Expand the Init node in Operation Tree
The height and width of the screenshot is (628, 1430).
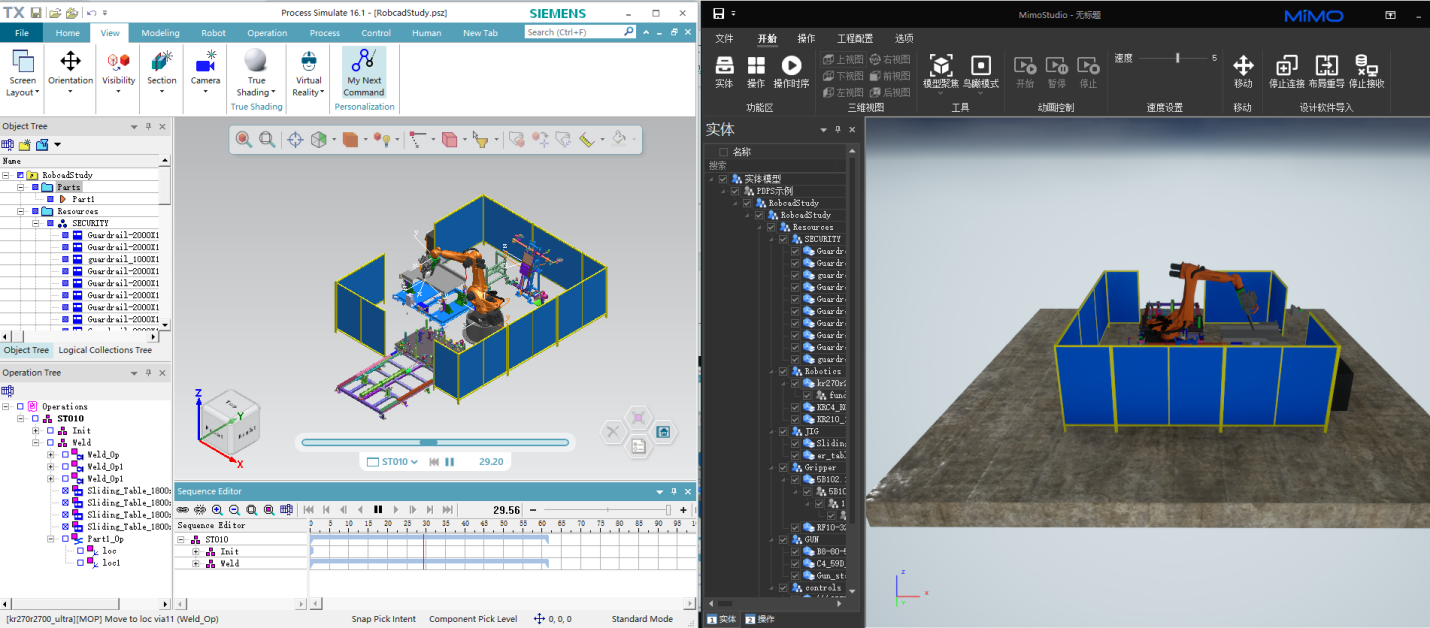[x=36, y=431]
